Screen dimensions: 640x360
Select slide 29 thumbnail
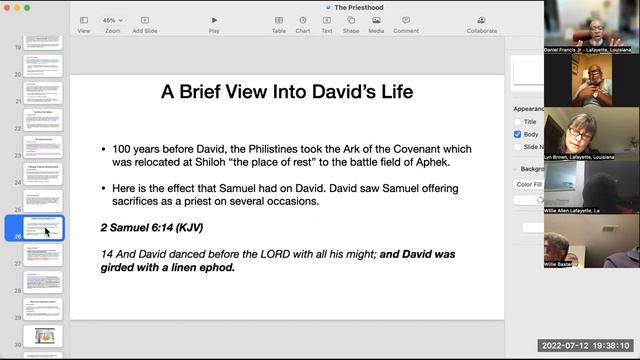(43, 309)
